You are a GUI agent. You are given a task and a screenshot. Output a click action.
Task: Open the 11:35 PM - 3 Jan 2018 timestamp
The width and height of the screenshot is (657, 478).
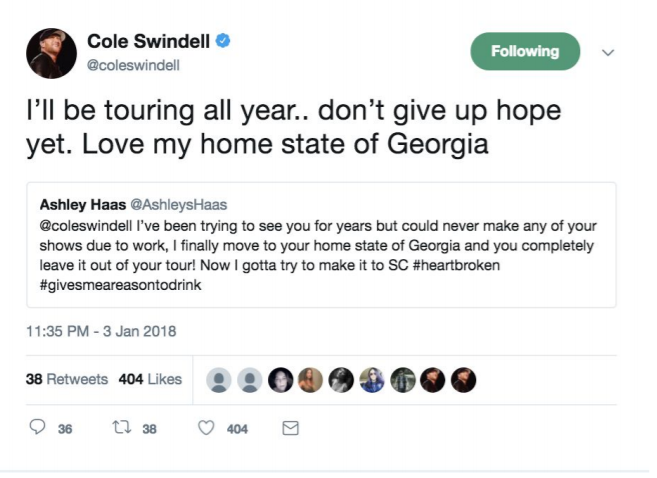(x=101, y=331)
